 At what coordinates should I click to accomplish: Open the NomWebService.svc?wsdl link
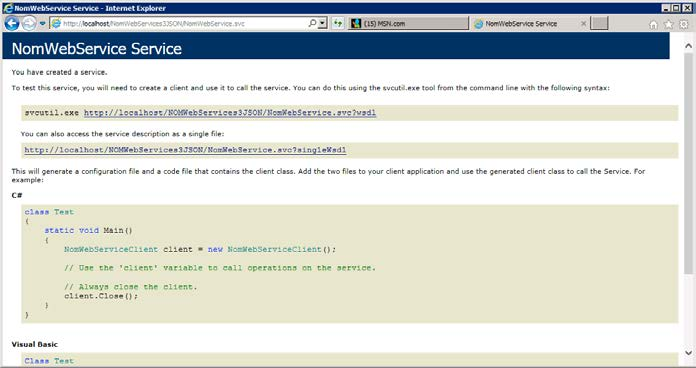(x=230, y=113)
